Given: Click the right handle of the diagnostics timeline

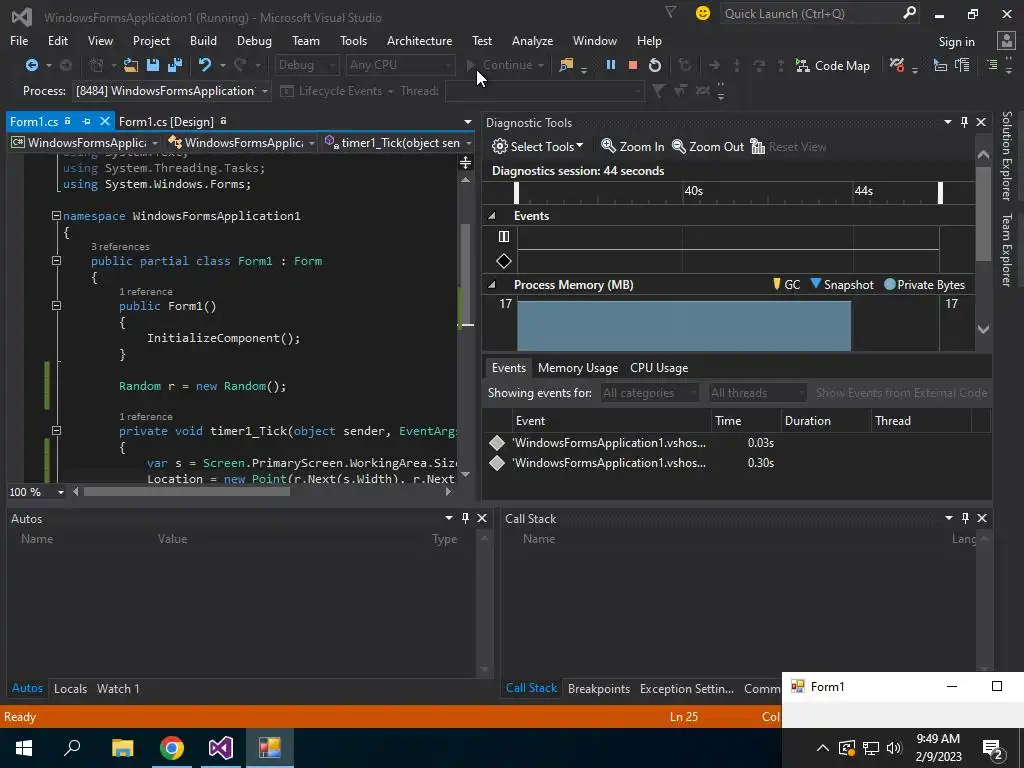Looking at the screenshot, I should coord(940,193).
